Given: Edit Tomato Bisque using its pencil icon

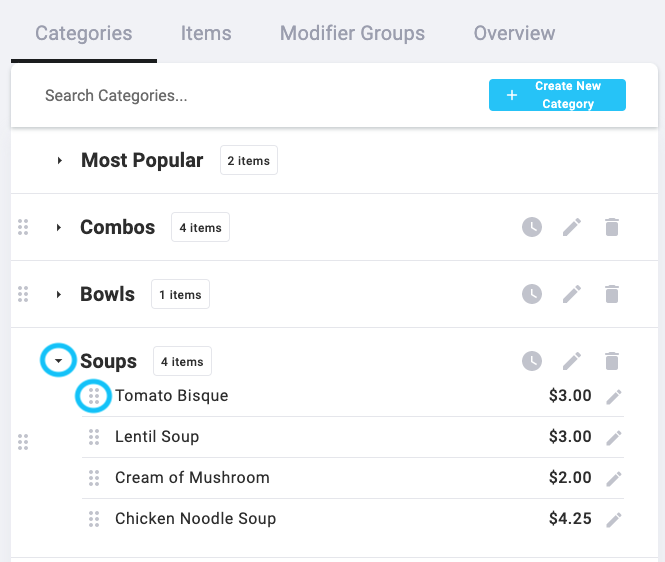Looking at the screenshot, I should point(614,397).
